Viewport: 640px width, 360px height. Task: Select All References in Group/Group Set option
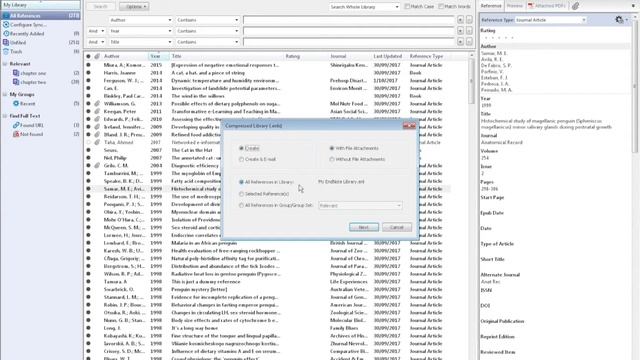pos(241,205)
